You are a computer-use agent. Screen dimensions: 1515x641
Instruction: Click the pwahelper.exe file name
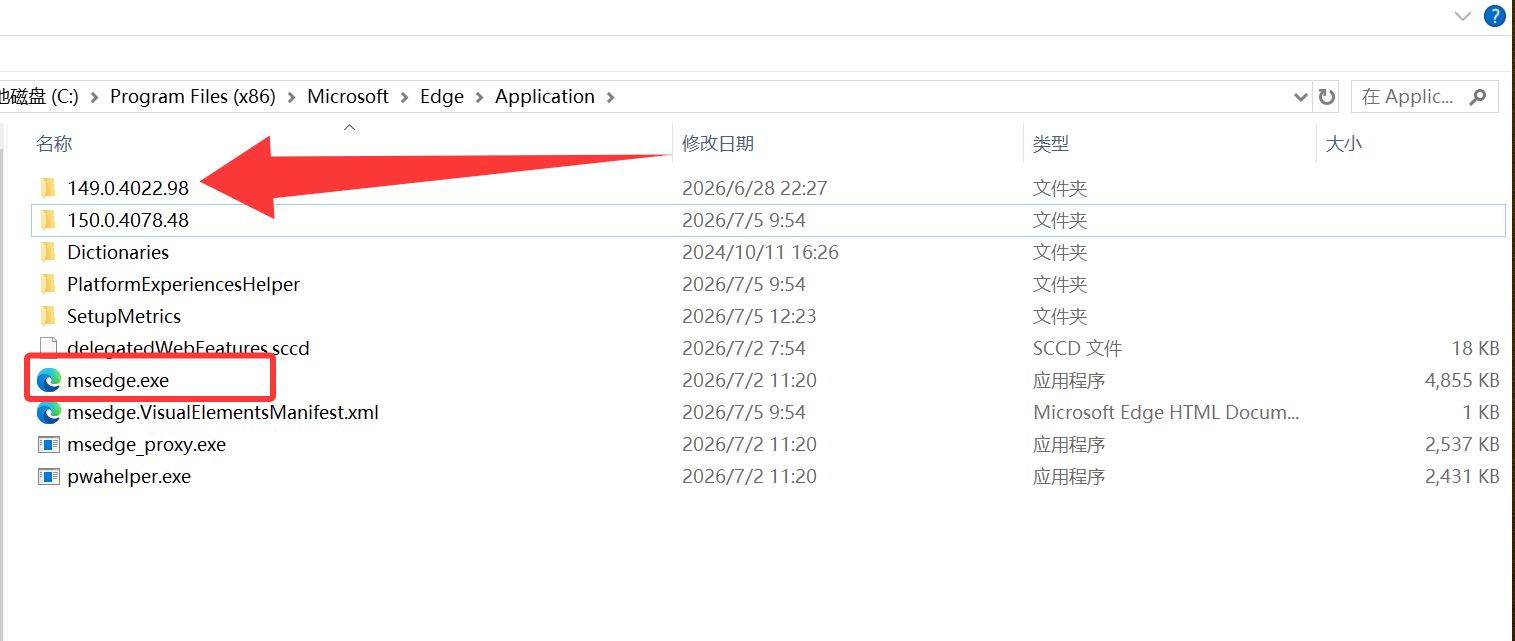coord(129,476)
